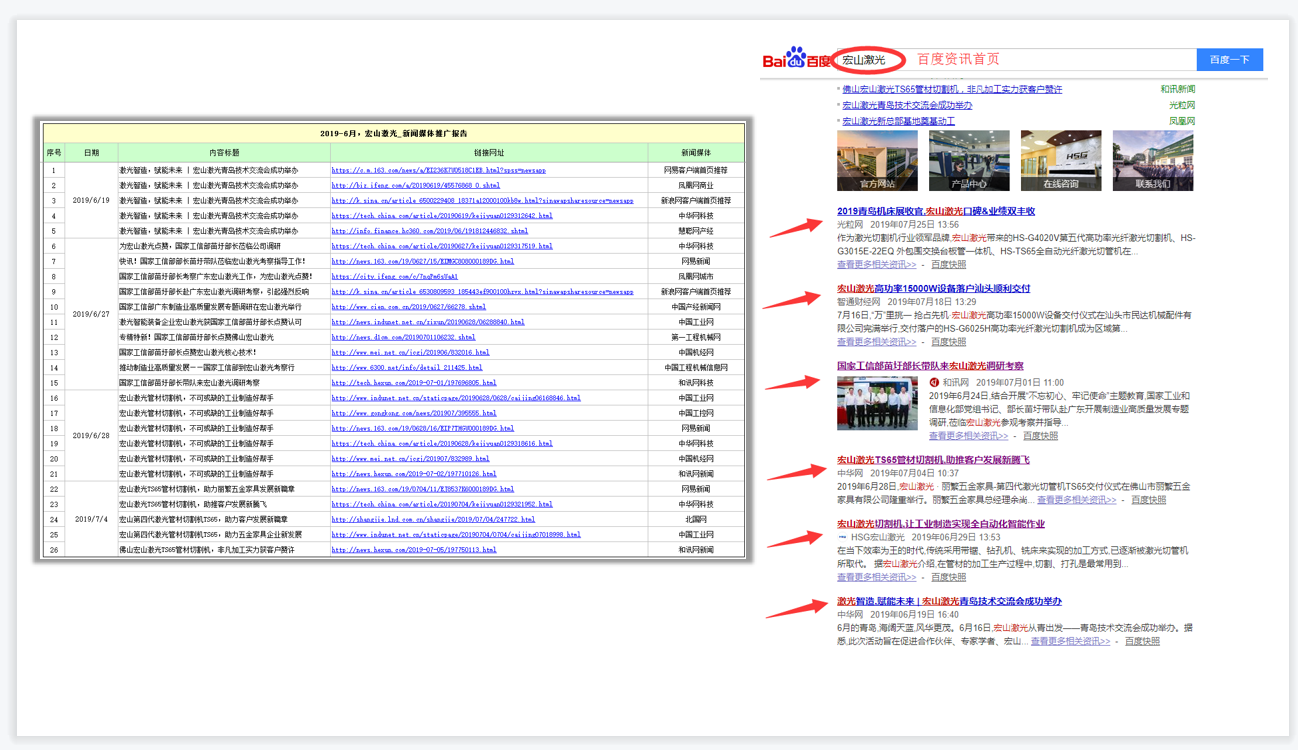Open the 在线咨询 thumbnail

[1061, 160]
